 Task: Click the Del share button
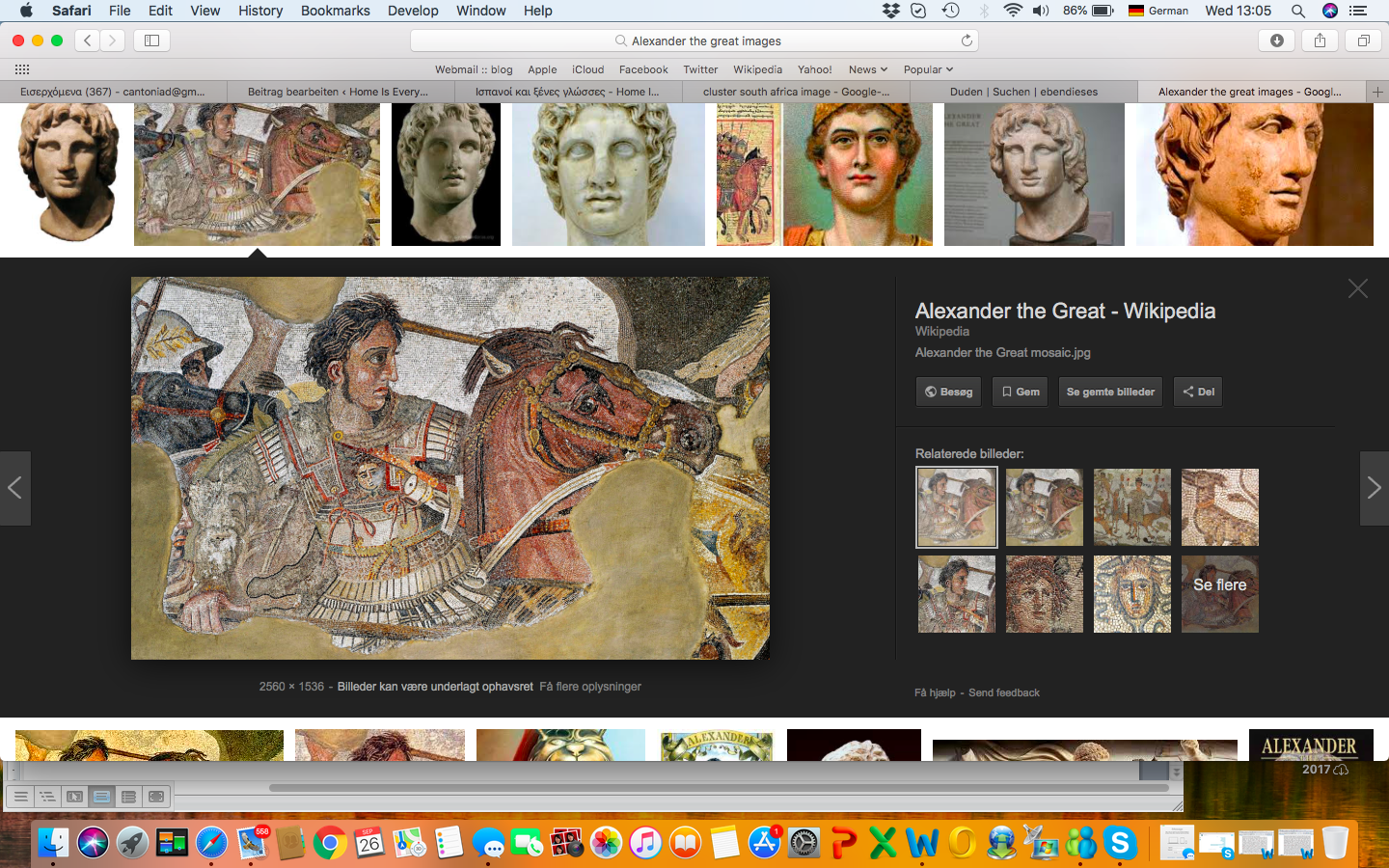1198,392
